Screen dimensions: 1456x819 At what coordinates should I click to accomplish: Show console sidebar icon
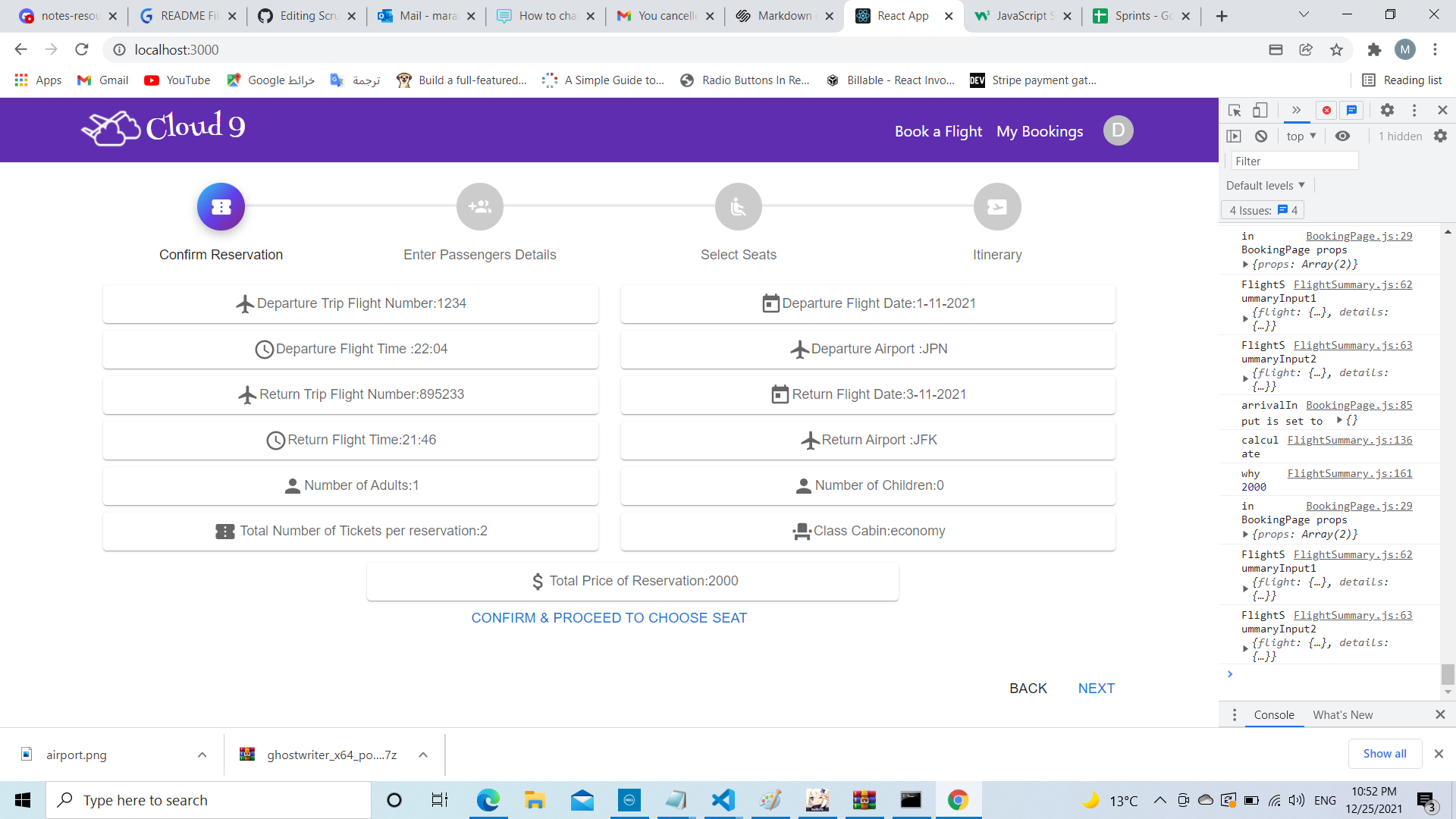click(1234, 136)
